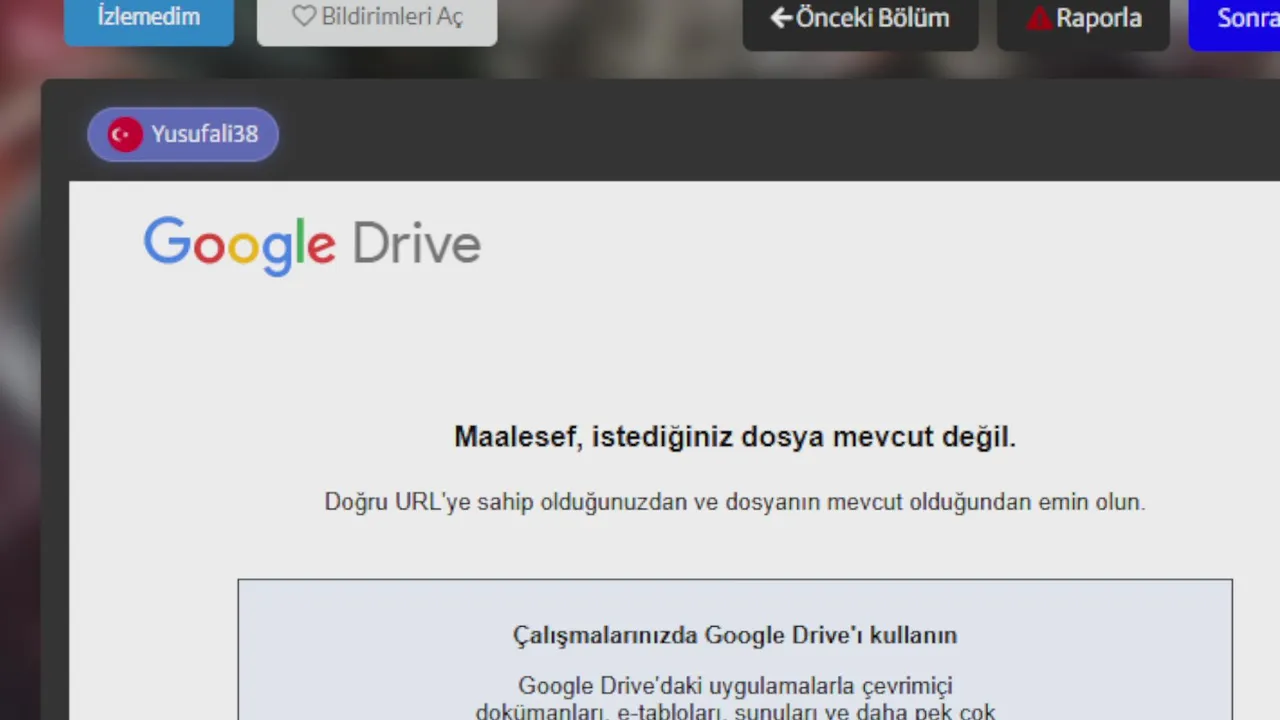The width and height of the screenshot is (1280, 720).
Task: Click heading 'Çalışmalarınızda Google Drive'ı kullanın'
Action: 735,635
